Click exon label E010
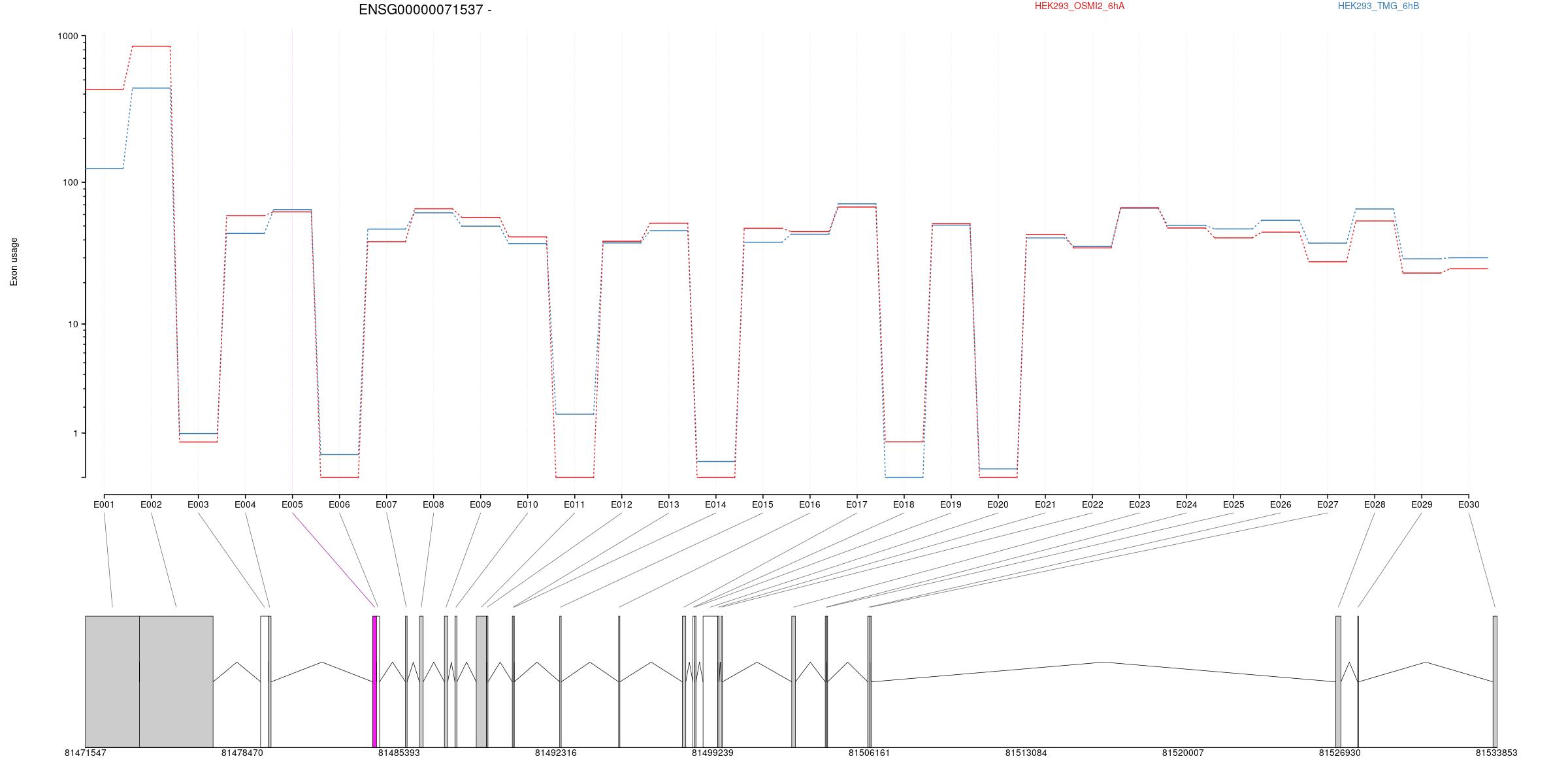The width and height of the screenshot is (1568, 784). (x=527, y=504)
